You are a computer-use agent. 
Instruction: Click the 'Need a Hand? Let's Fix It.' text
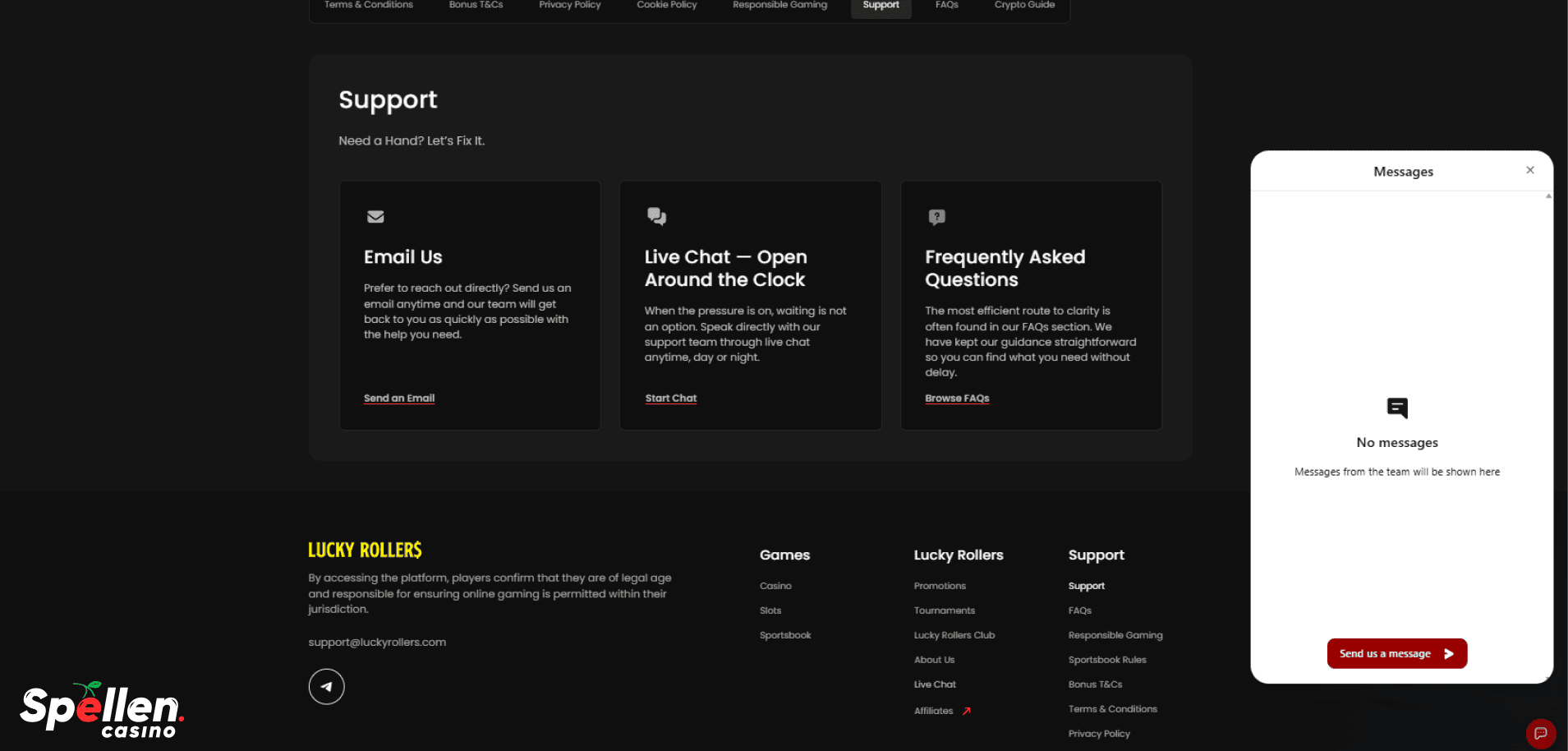[x=412, y=141]
